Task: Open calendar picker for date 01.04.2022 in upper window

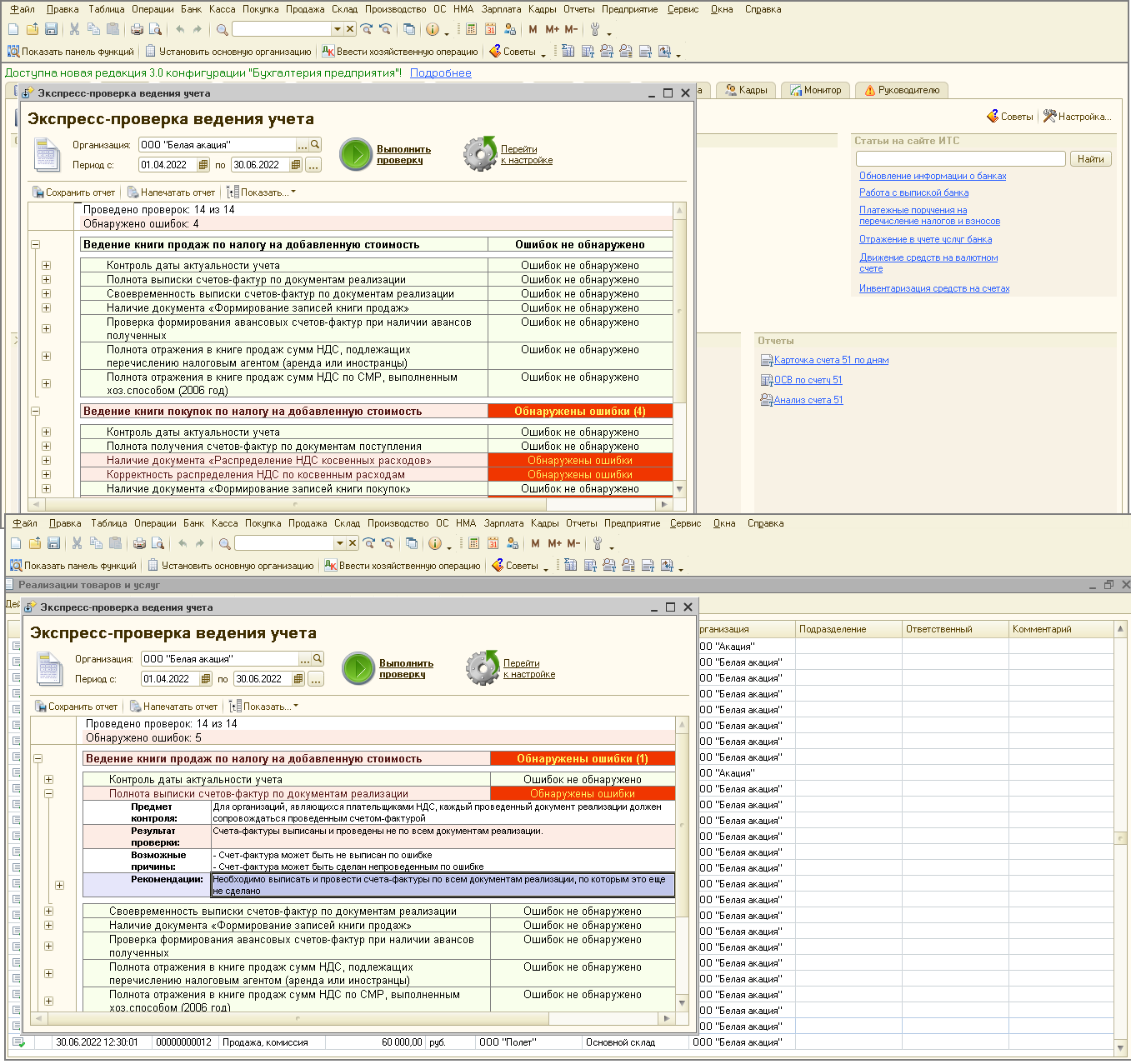Action: pos(204,165)
